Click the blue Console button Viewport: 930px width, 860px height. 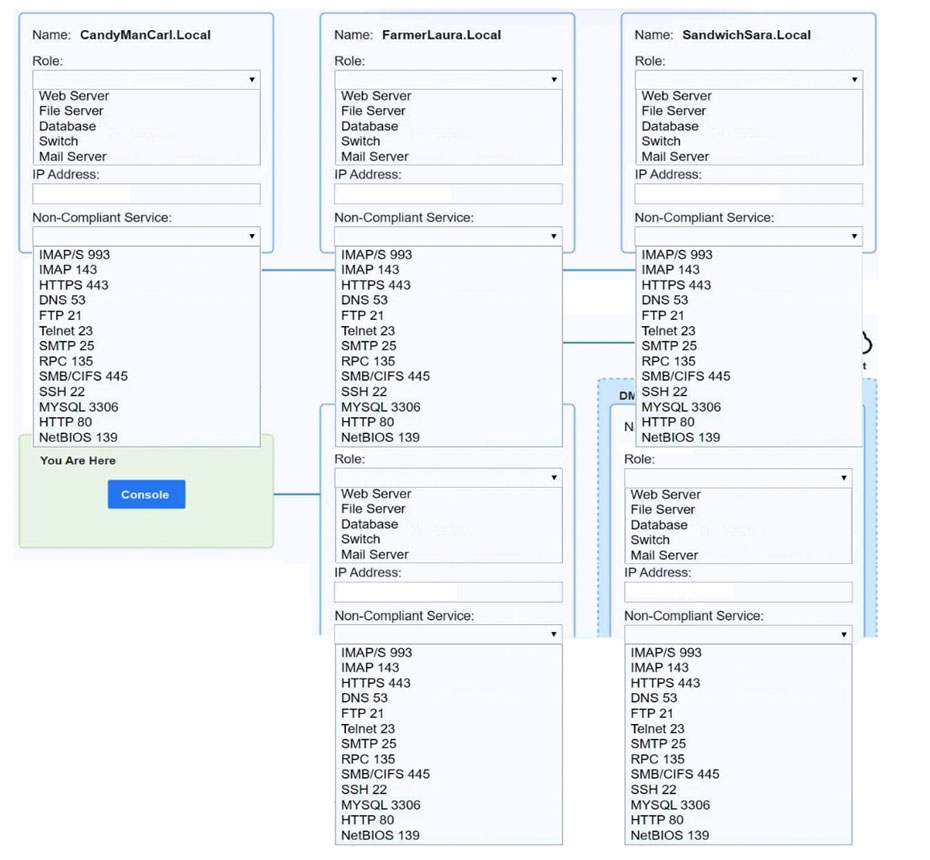(146, 495)
